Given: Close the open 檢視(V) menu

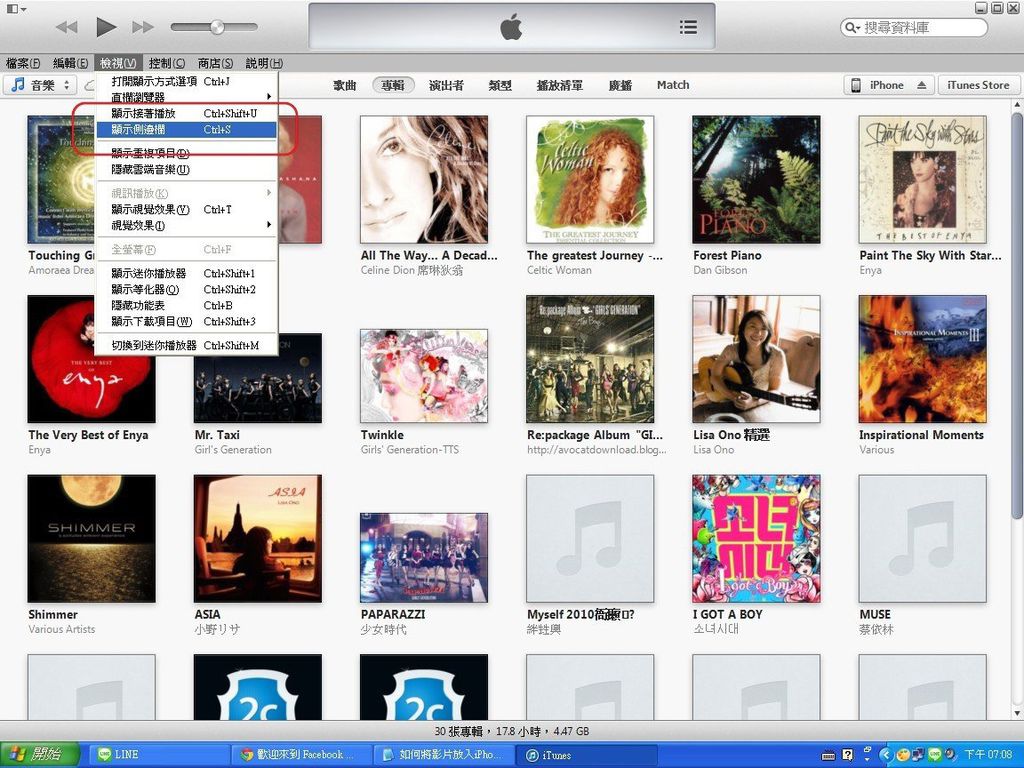Looking at the screenshot, I should click(118, 63).
